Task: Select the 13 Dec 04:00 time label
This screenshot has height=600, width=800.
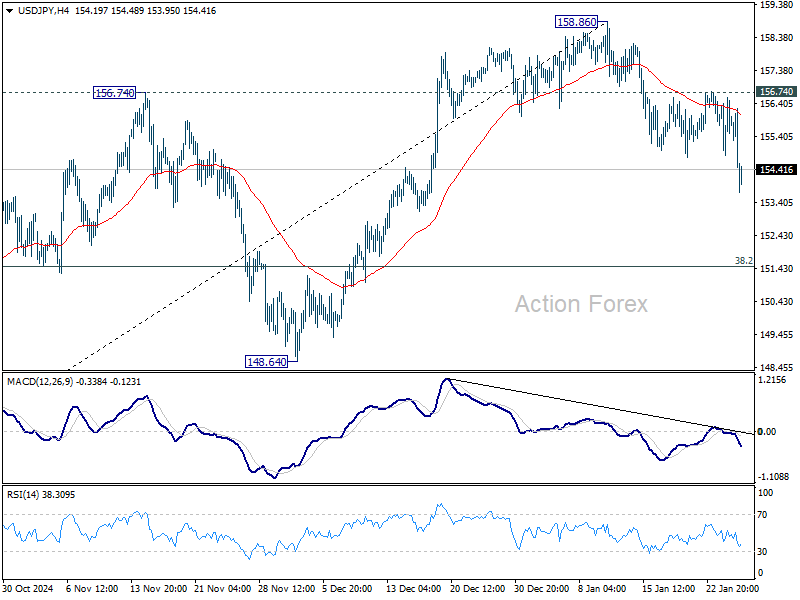Action: pyautogui.click(x=413, y=589)
